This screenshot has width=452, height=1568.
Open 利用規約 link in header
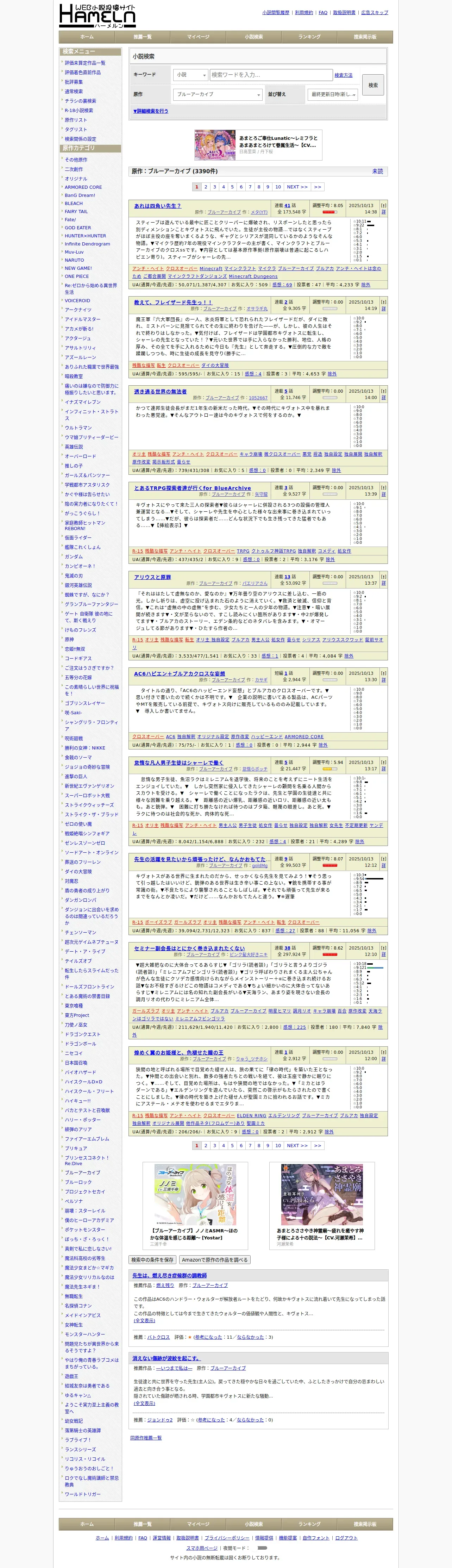(304, 12)
